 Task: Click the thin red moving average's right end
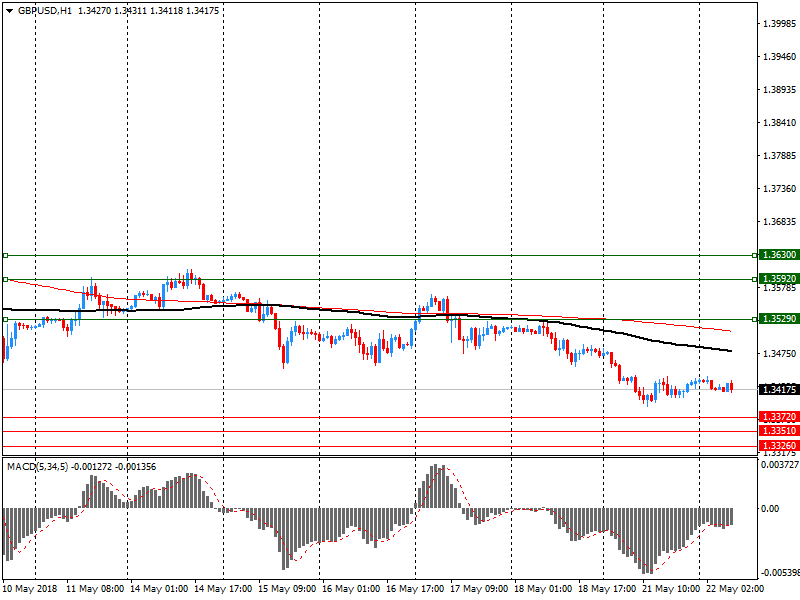[730, 330]
